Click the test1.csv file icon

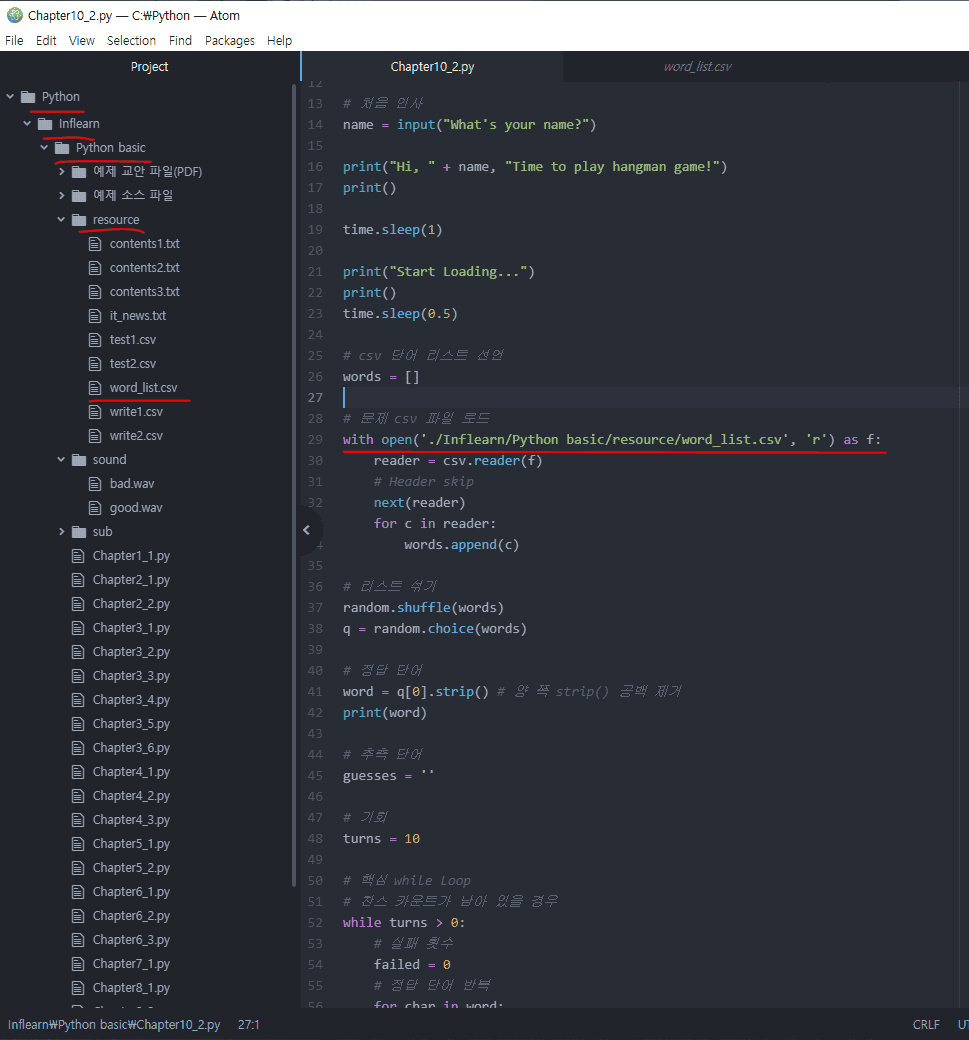click(x=96, y=340)
